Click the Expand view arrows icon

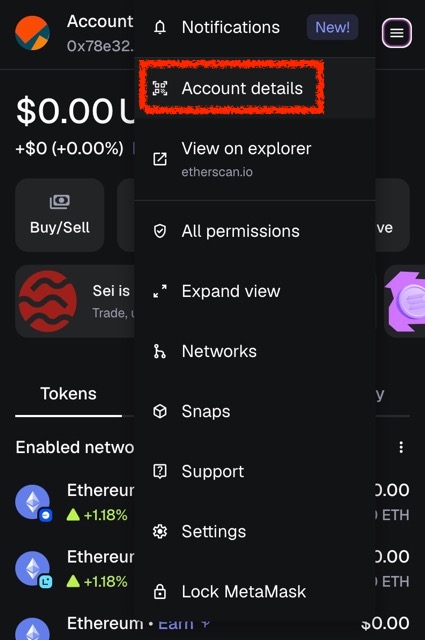pyautogui.click(x=160, y=291)
